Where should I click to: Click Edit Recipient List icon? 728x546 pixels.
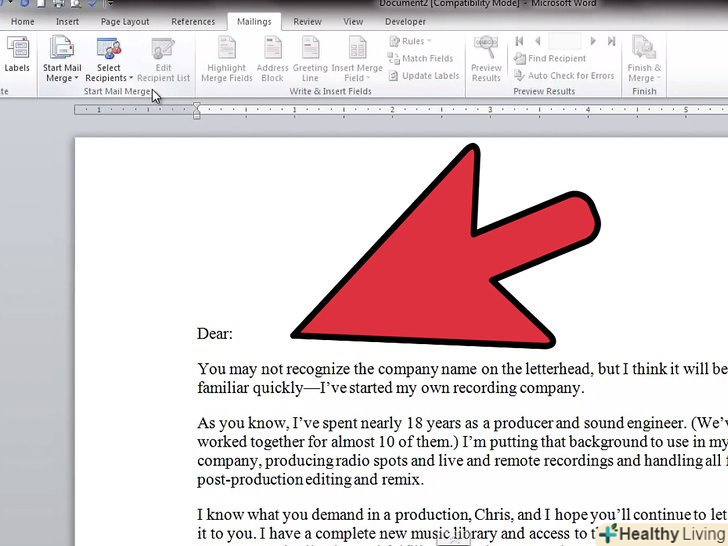tap(163, 48)
